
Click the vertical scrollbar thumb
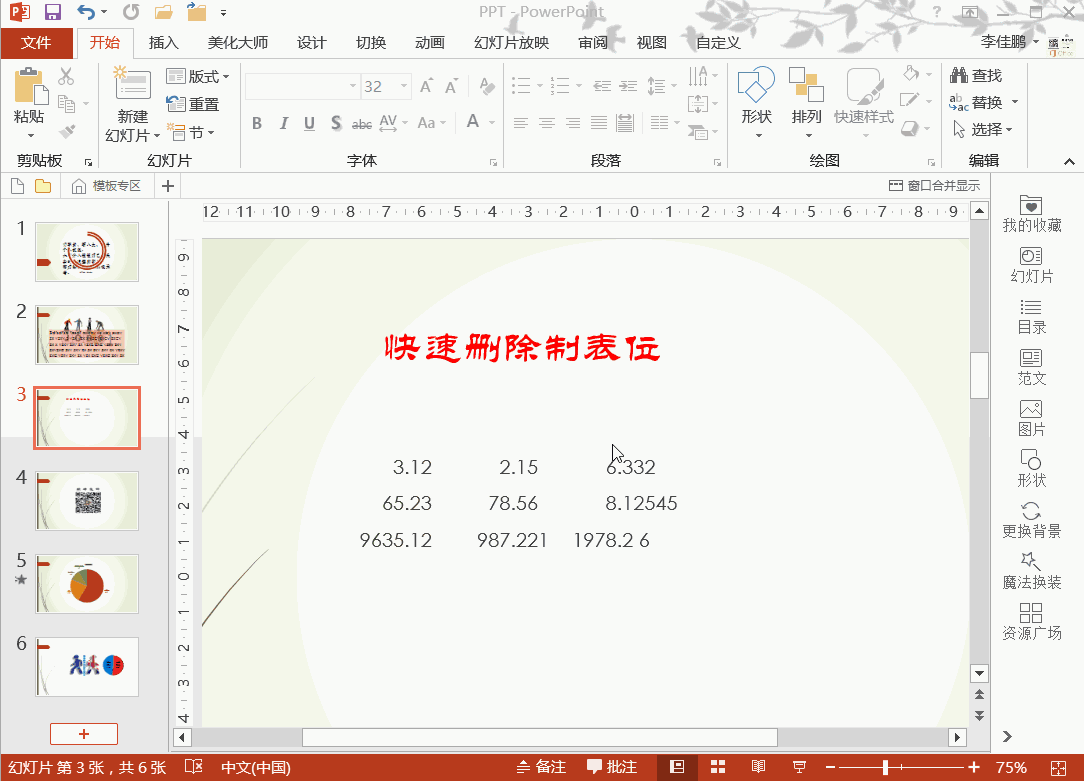pos(979,375)
